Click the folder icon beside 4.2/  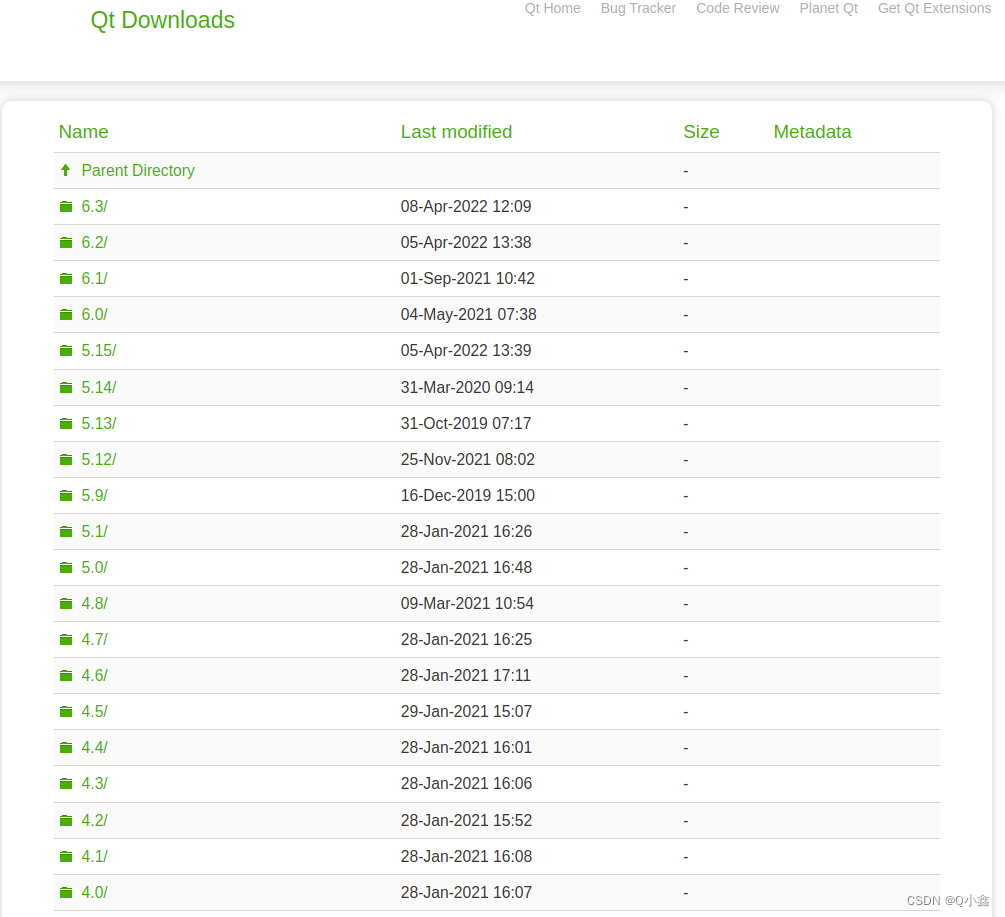66,820
